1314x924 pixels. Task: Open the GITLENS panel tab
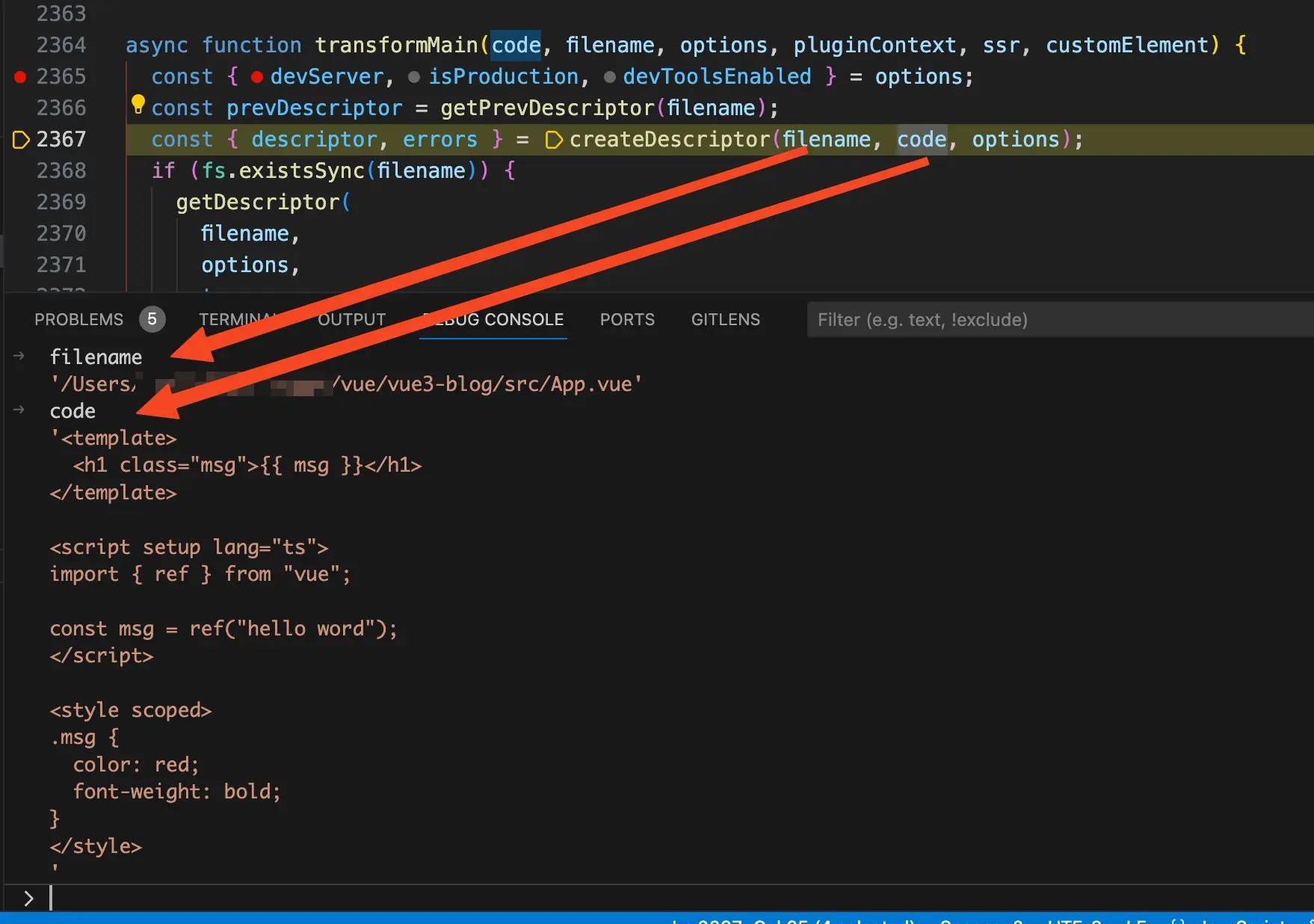point(724,319)
